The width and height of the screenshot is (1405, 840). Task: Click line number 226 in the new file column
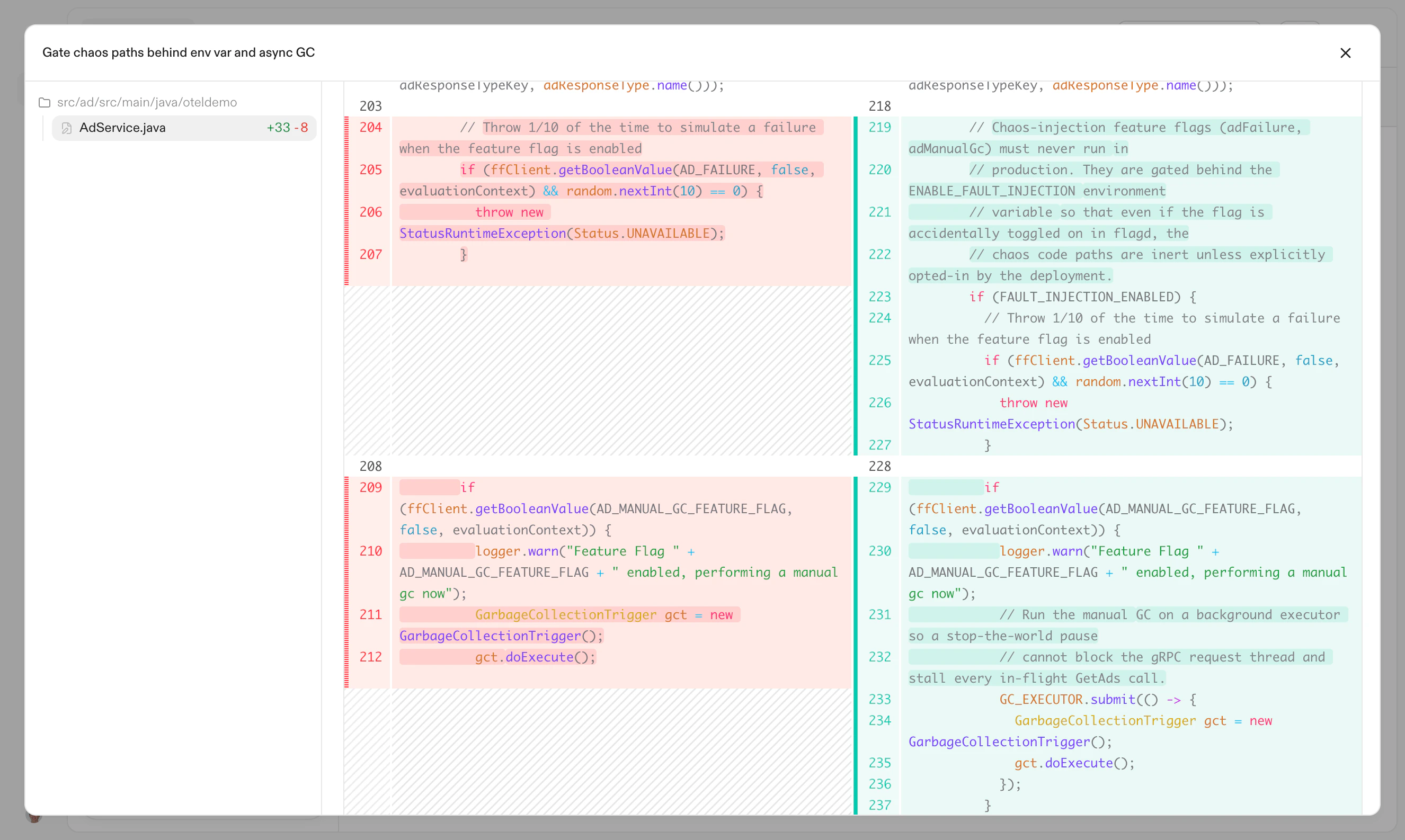click(879, 403)
